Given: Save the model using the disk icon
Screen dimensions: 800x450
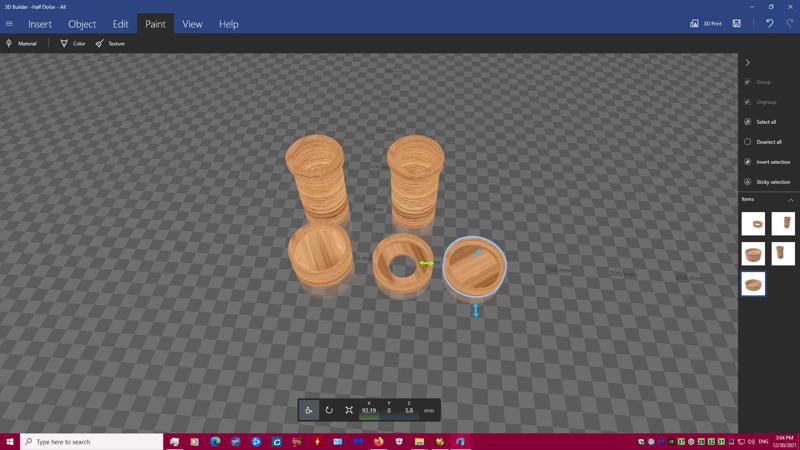Looking at the screenshot, I should [737, 23].
